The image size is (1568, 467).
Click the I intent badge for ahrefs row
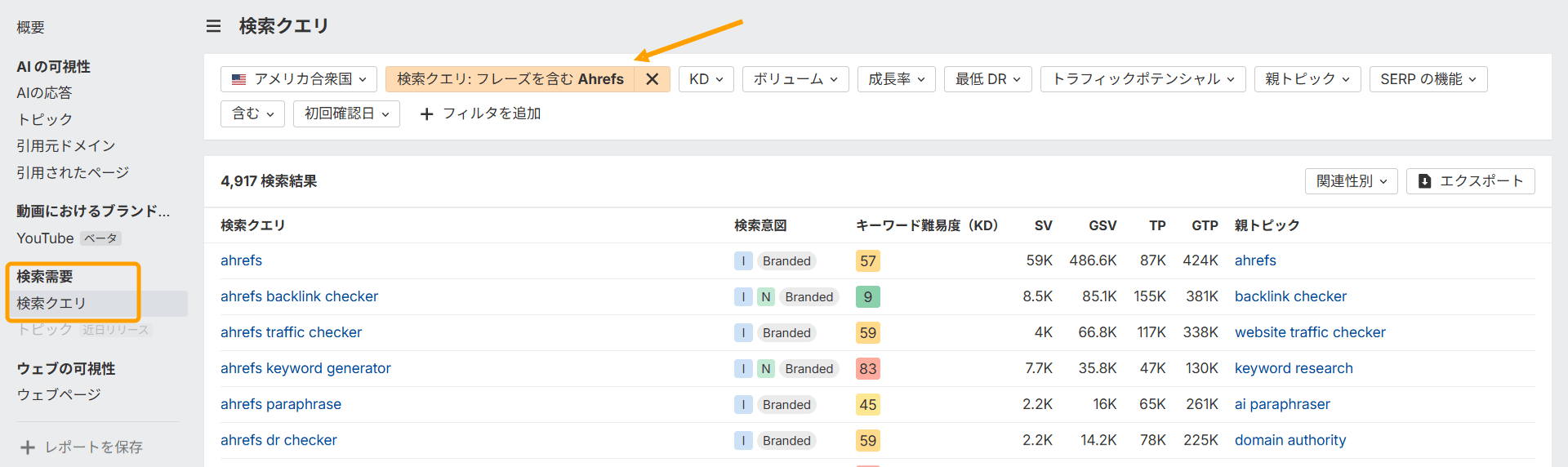pos(743,261)
